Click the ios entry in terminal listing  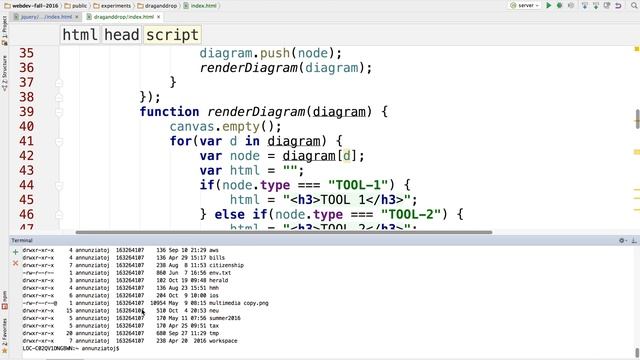[214, 296]
